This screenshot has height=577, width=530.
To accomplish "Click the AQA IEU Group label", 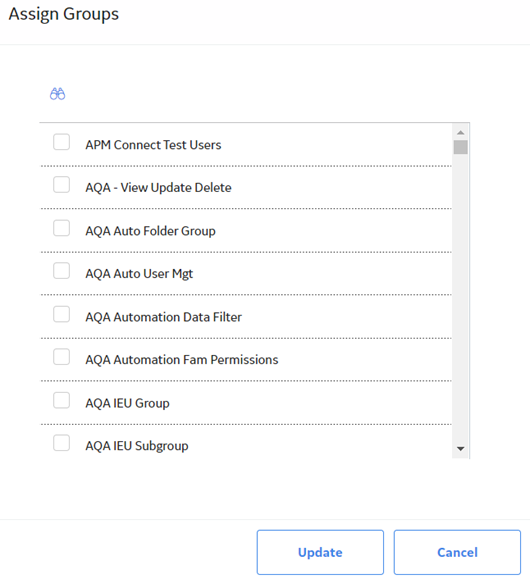I will coord(127,403).
